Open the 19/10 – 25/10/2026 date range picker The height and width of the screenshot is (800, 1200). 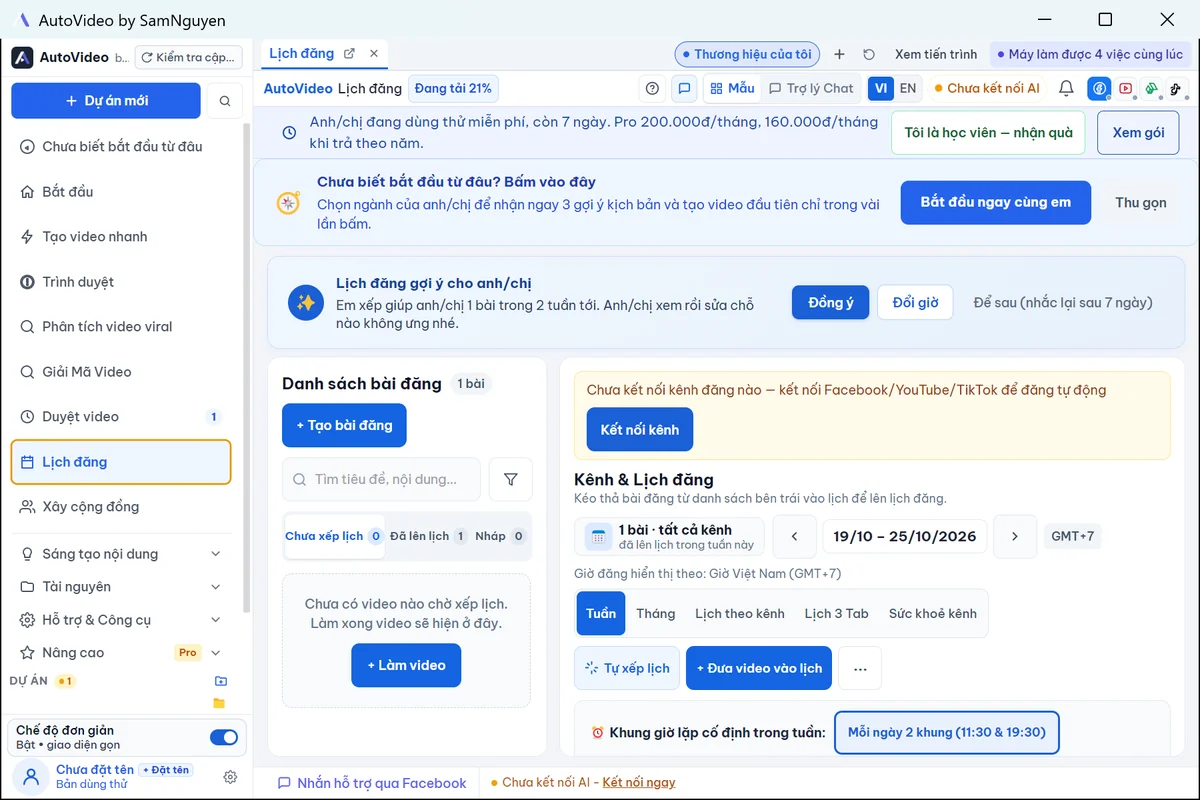pos(904,537)
